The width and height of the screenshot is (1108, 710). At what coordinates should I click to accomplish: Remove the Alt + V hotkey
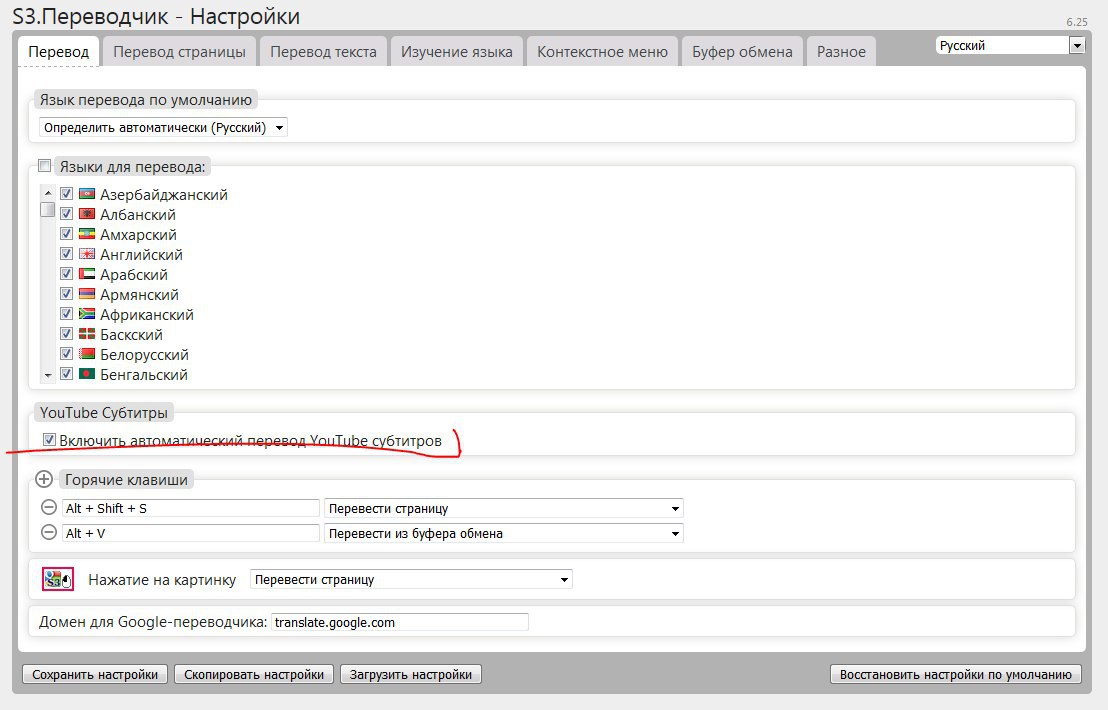[x=49, y=533]
